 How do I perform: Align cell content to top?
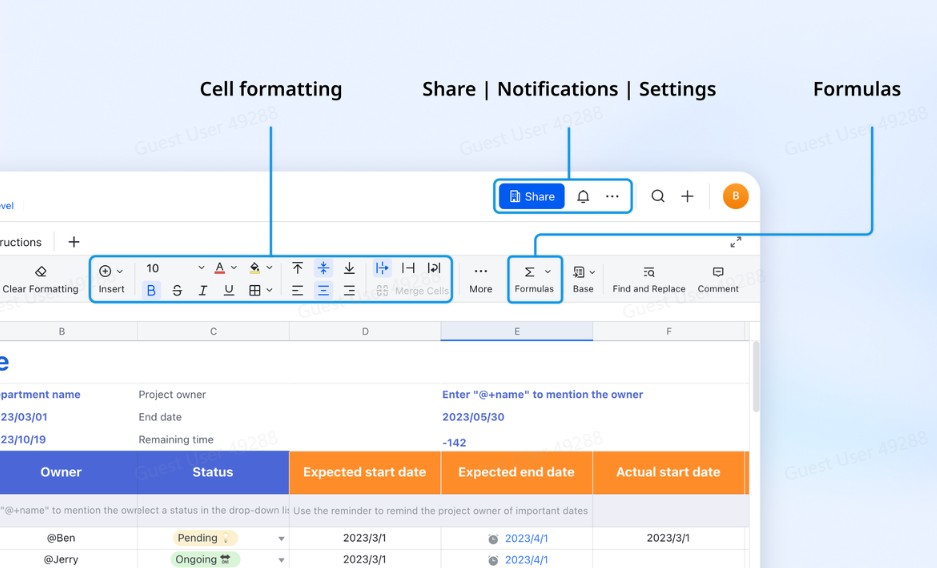[297, 268]
